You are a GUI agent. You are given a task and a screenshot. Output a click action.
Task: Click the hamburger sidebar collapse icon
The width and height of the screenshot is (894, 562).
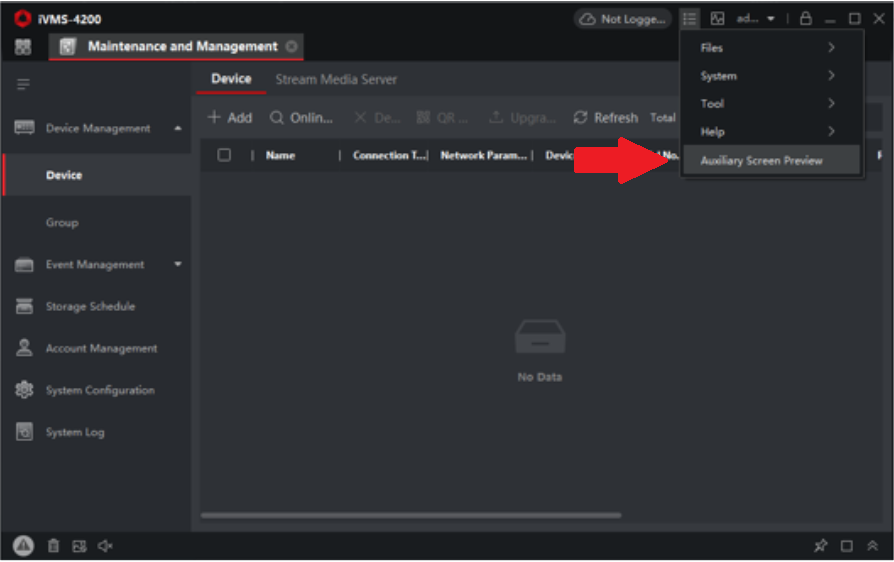pyautogui.click(x=23, y=84)
